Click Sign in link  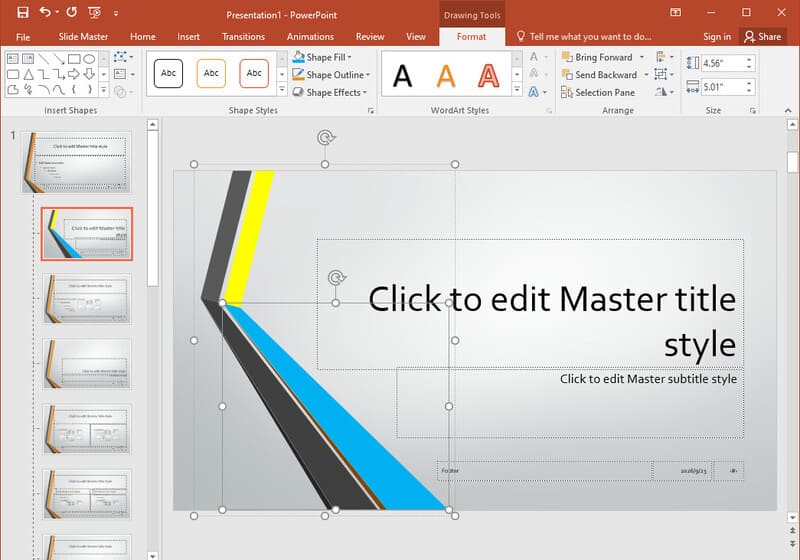click(x=717, y=37)
